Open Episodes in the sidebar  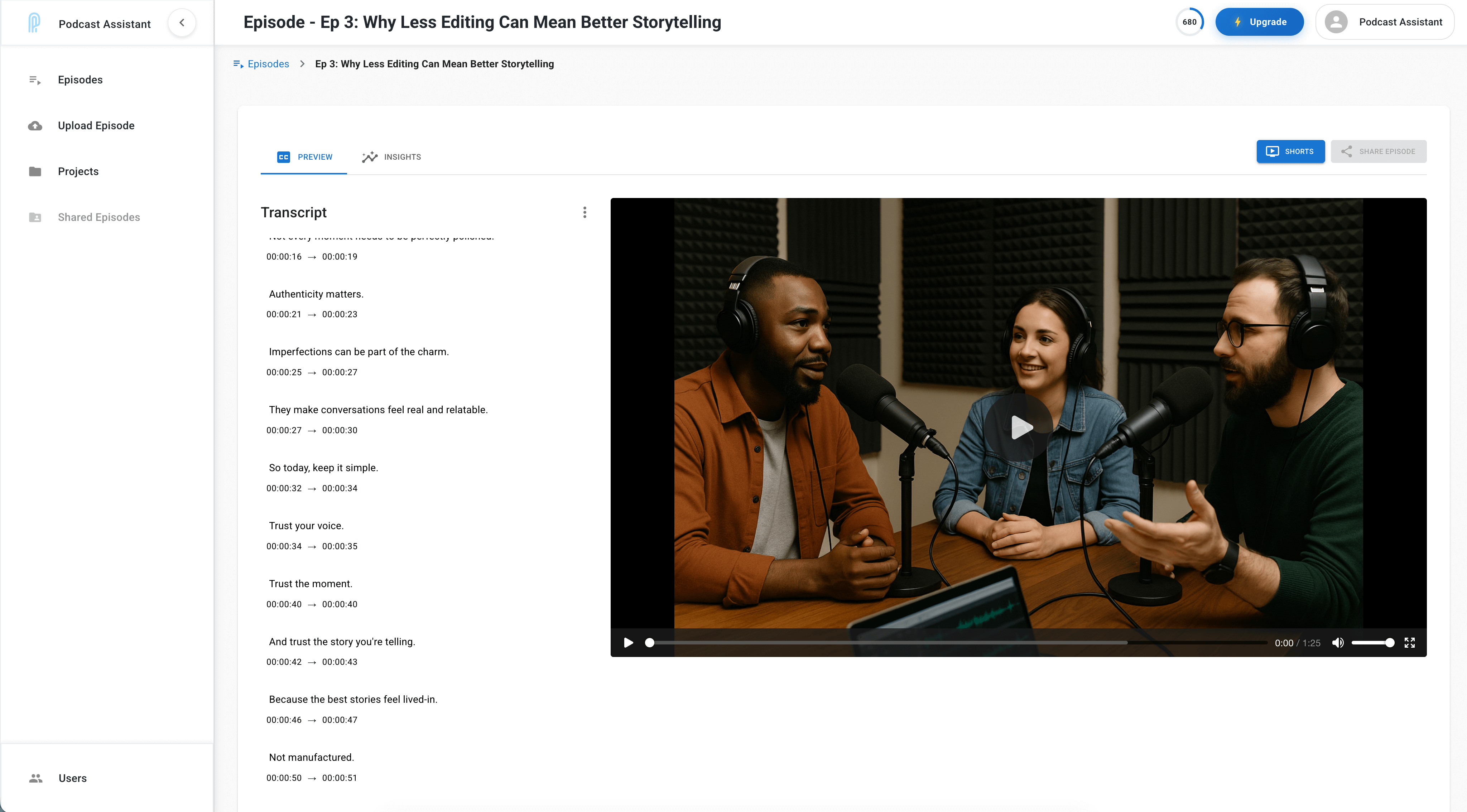coord(80,80)
